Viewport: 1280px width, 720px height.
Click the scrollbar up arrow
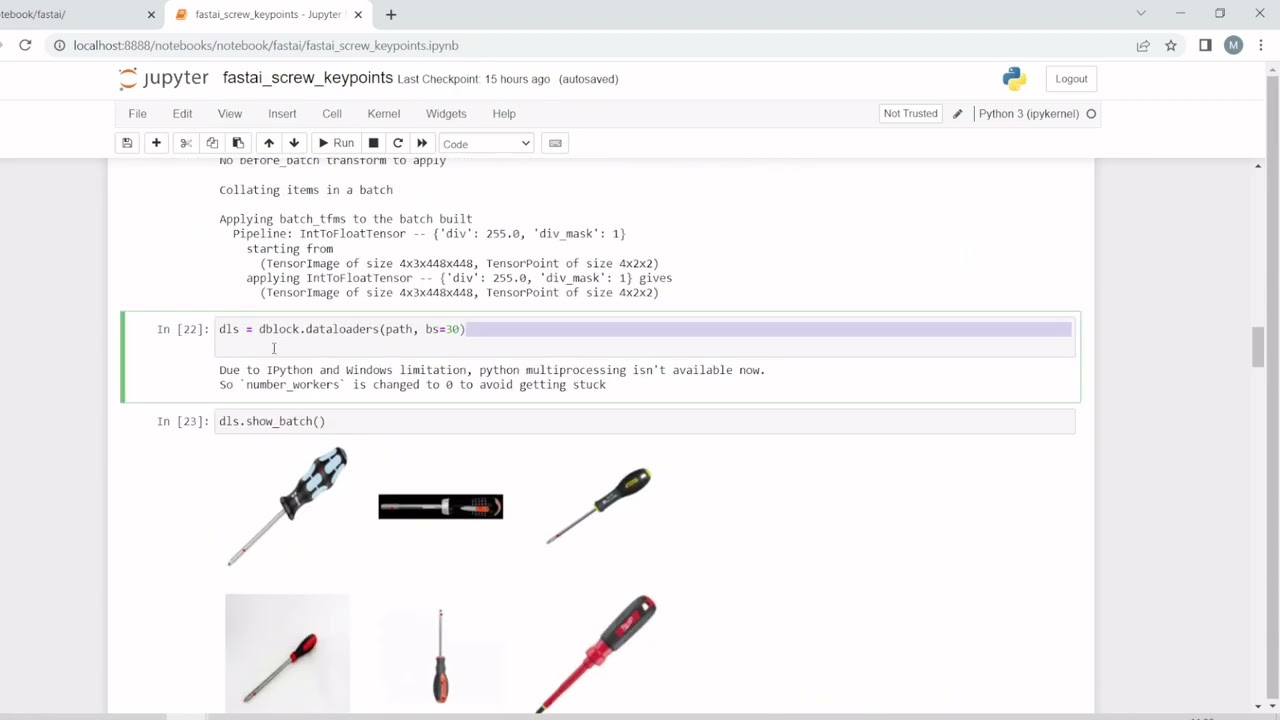point(1258,166)
